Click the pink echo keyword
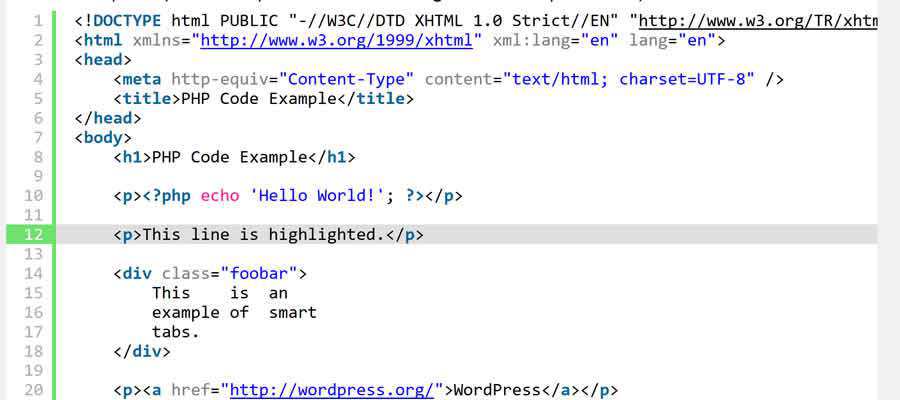 coord(220,195)
